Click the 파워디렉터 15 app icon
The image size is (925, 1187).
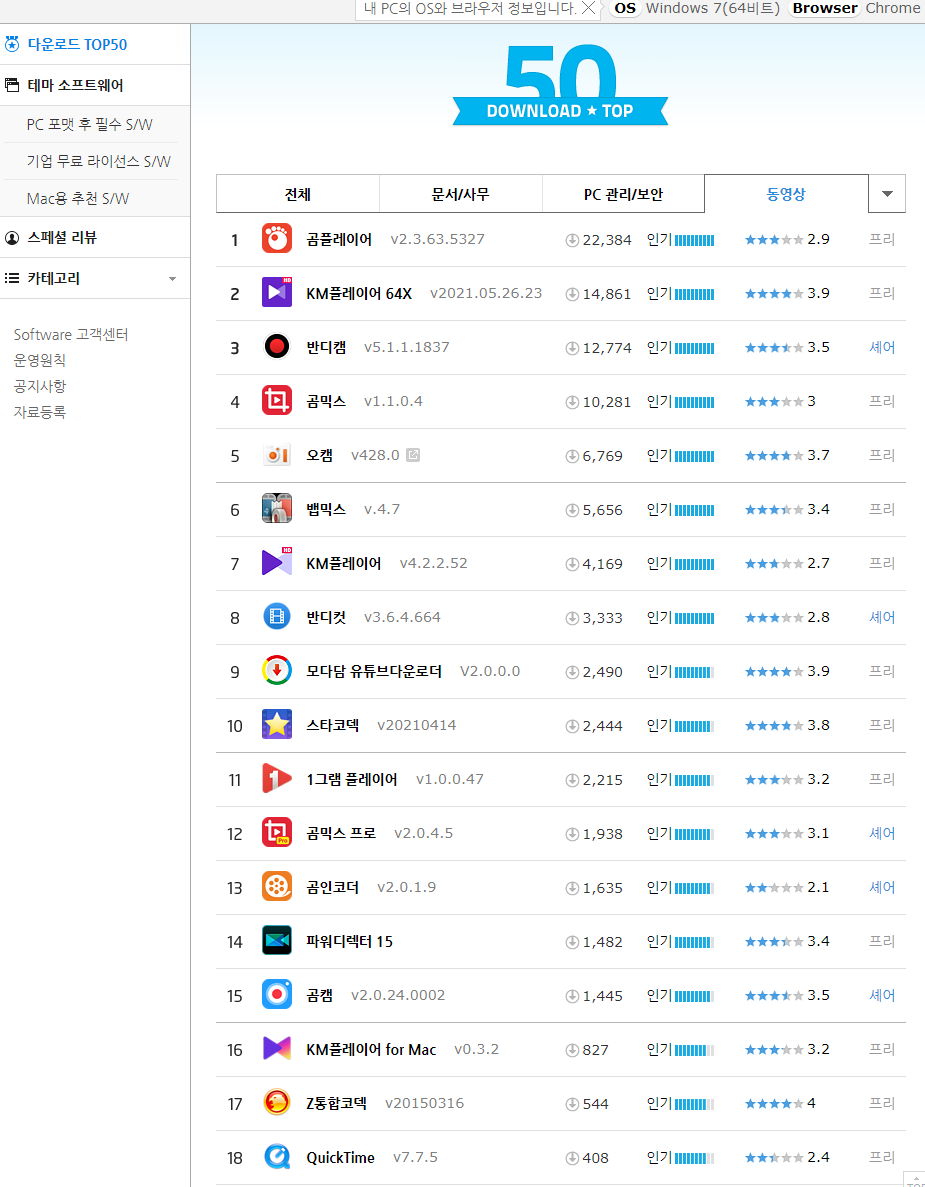click(x=276, y=941)
